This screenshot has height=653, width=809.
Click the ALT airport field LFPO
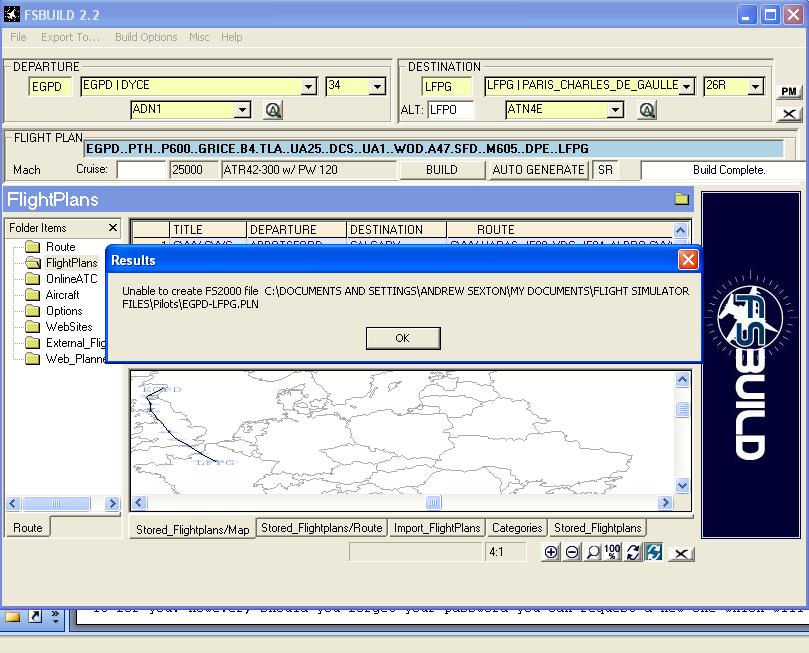[449, 110]
